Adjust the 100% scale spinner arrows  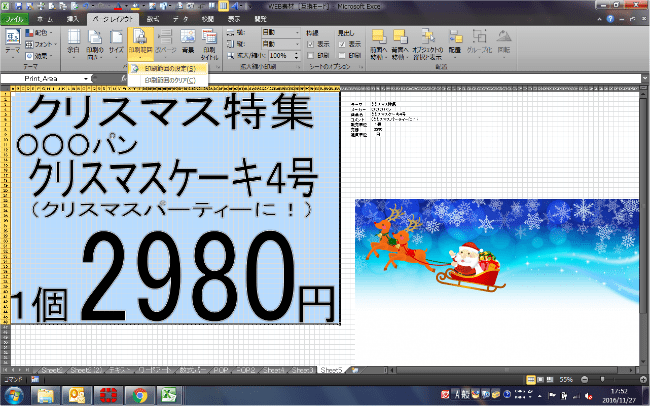pyautogui.click(x=296, y=55)
